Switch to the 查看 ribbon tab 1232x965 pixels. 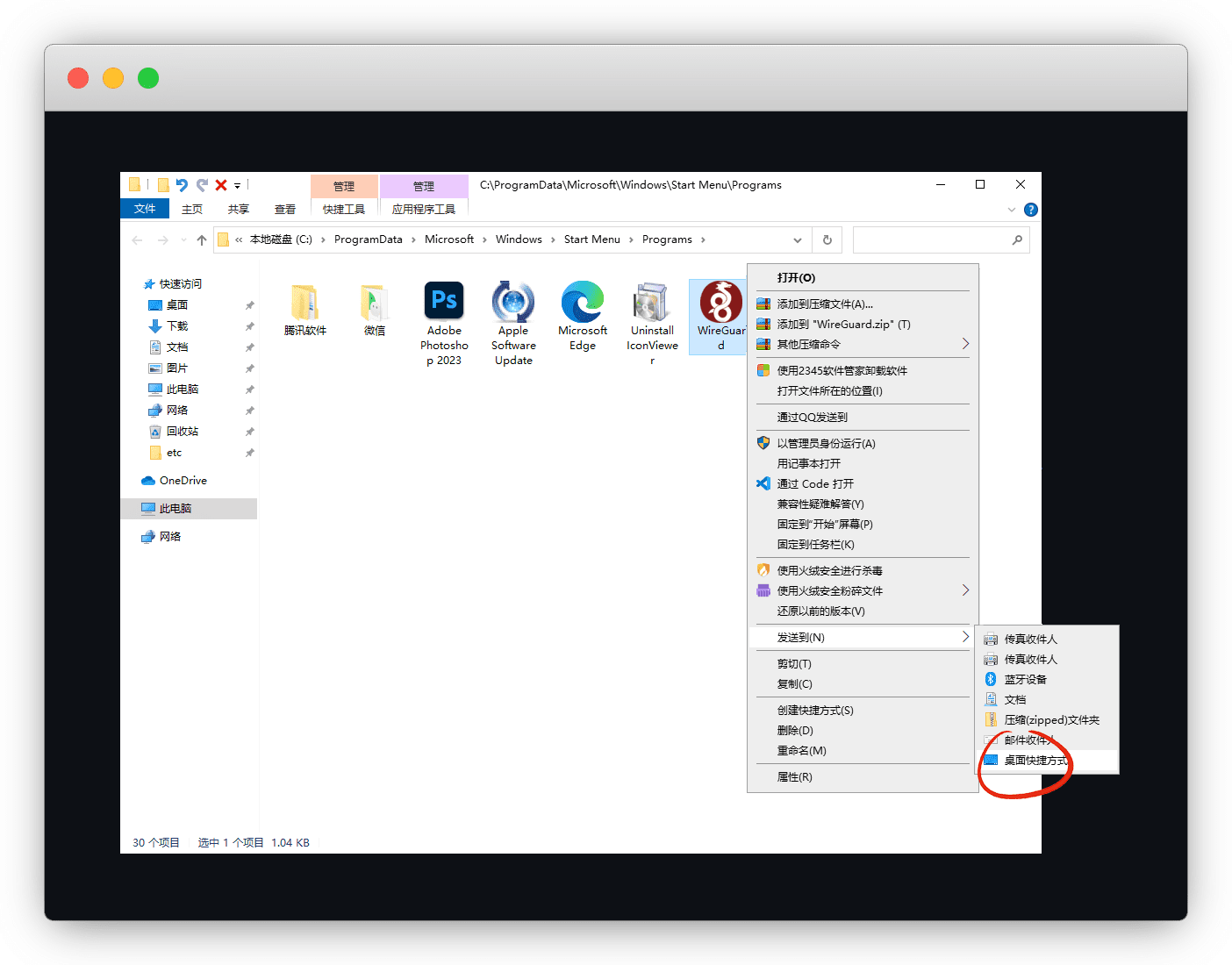pyautogui.click(x=285, y=209)
